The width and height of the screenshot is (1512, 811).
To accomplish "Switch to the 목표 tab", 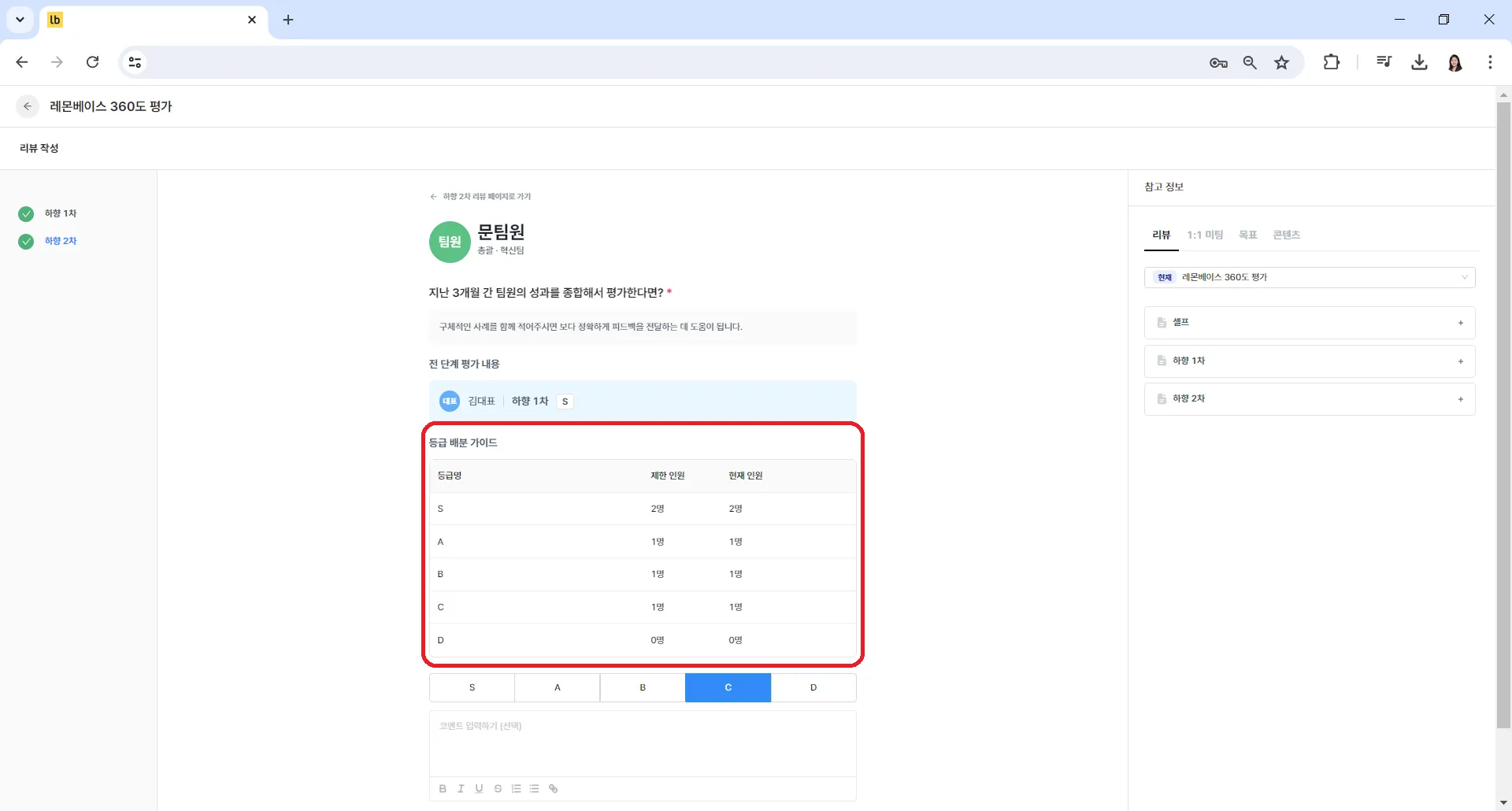I will click(1248, 235).
